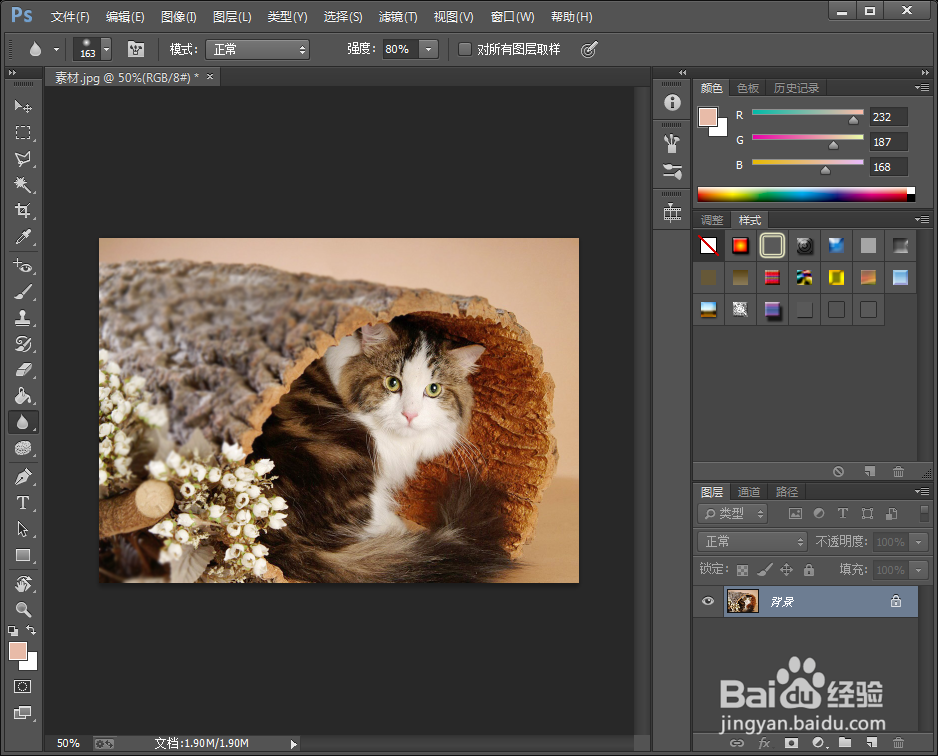The image size is (938, 756).
Task: Switch to the 历史记录 tab
Action: (x=796, y=88)
